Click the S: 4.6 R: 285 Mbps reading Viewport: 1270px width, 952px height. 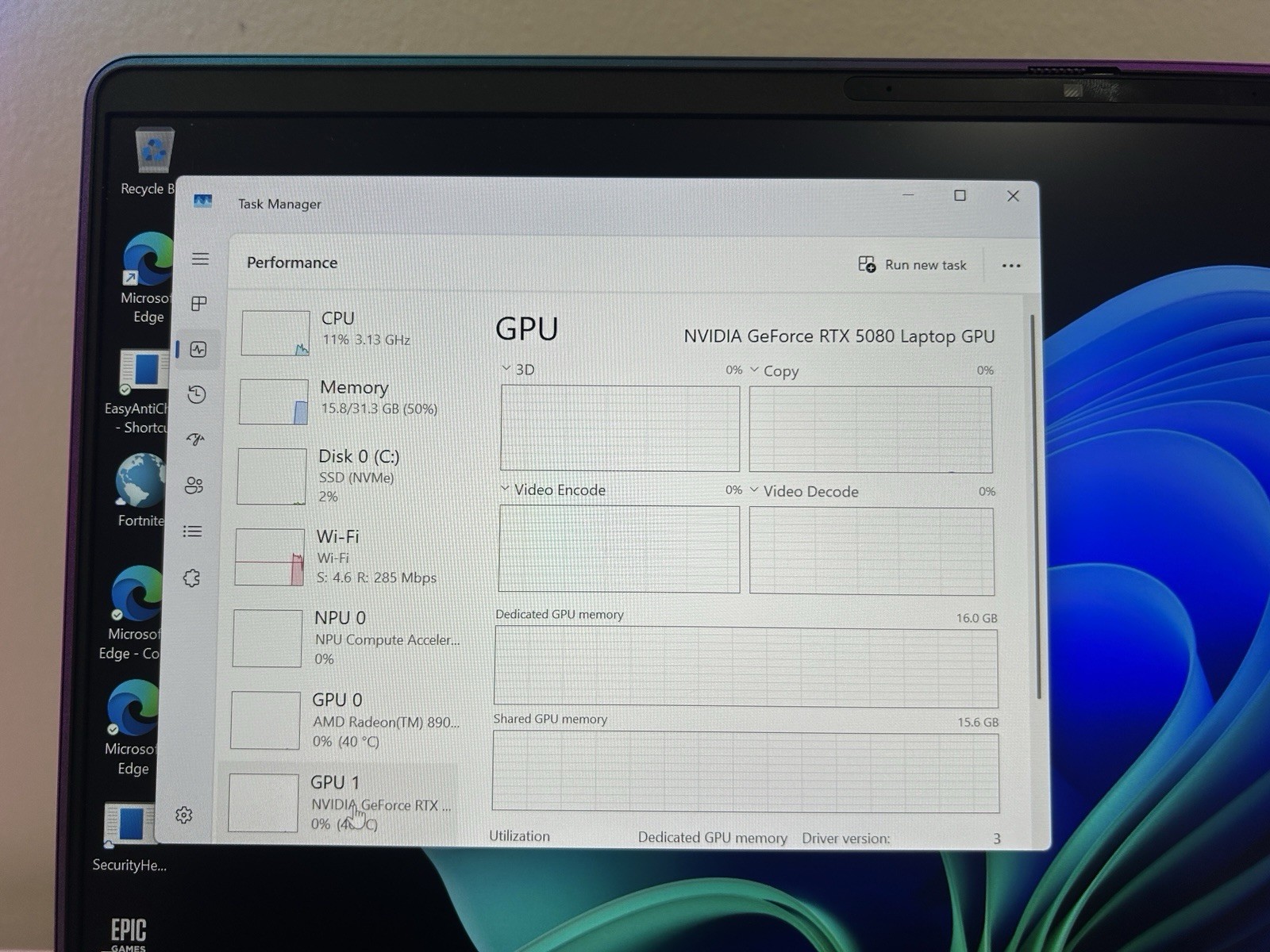[x=376, y=578]
